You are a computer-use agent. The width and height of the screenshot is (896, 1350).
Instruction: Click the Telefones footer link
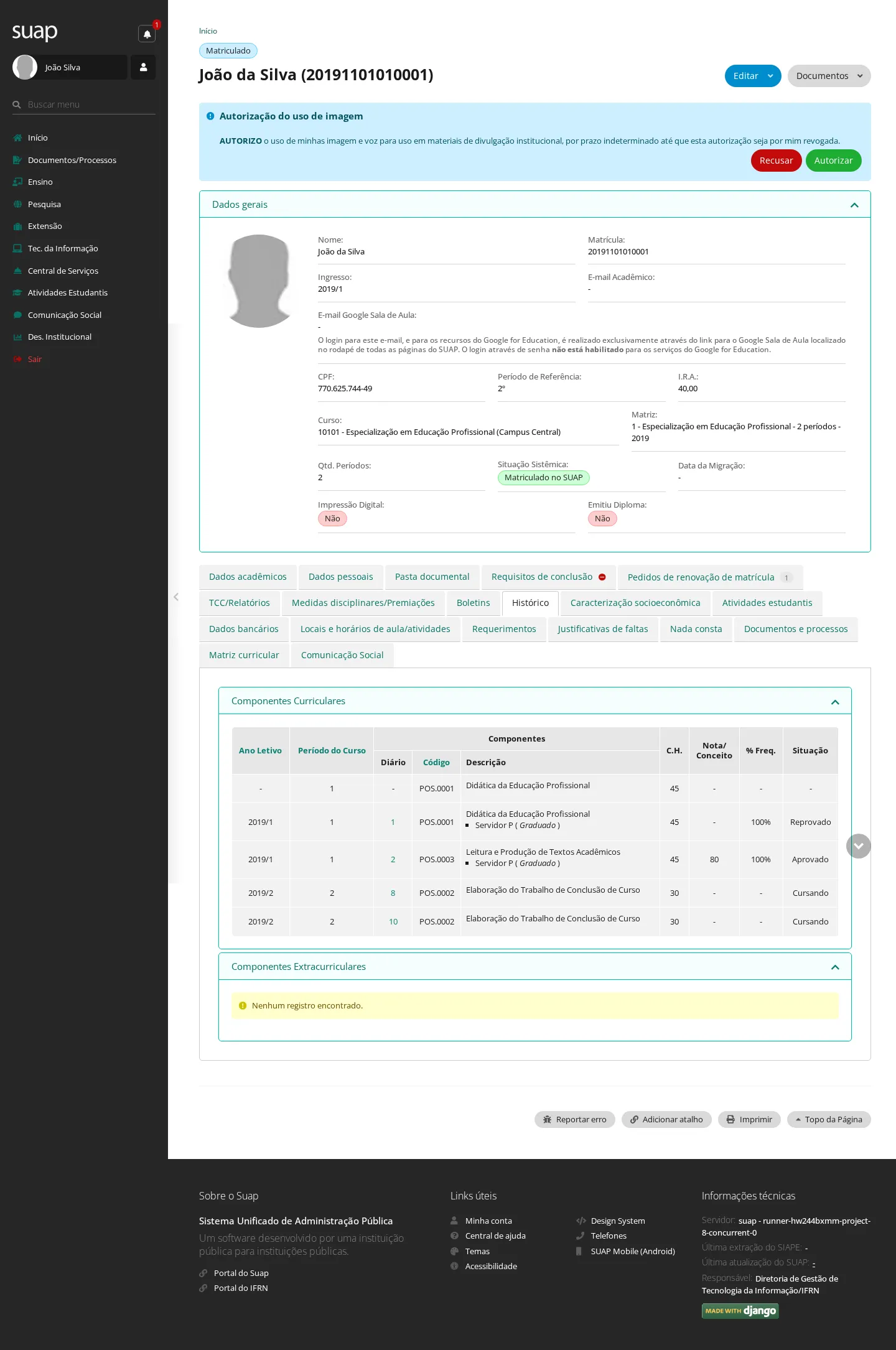(x=609, y=1236)
